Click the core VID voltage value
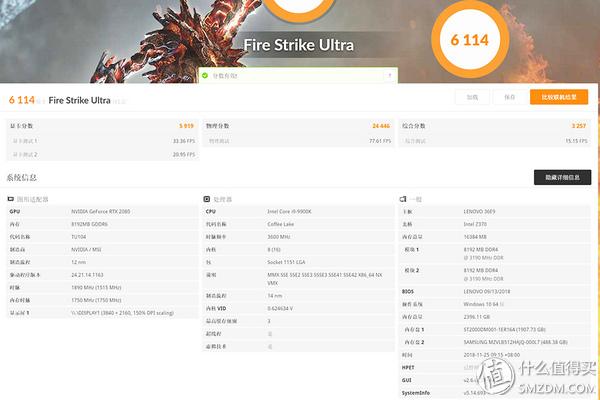Screen dimensions: 600x400 click(x=280, y=309)
